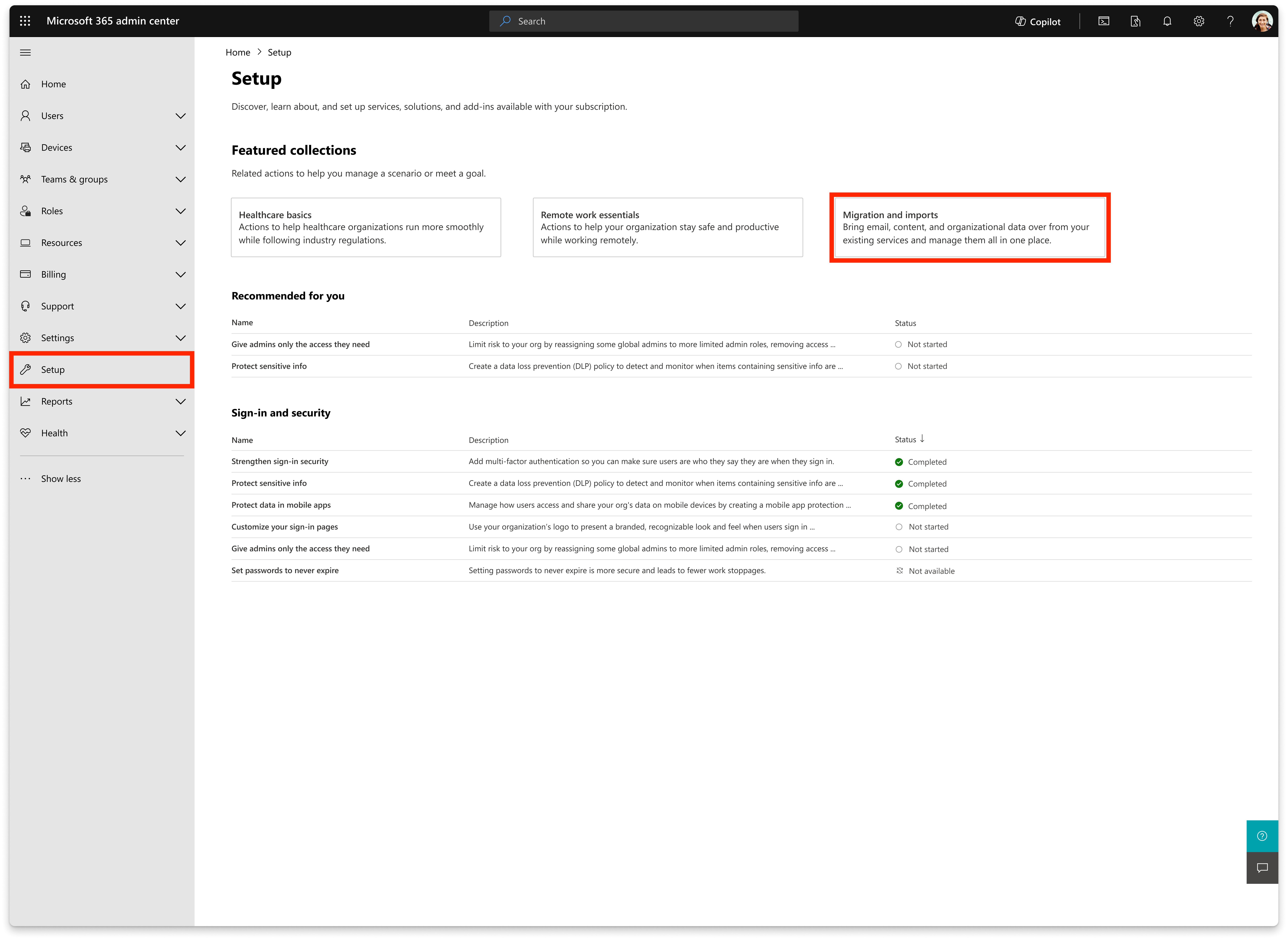Click the Roles icon in the sidebar

pos(26,211)
